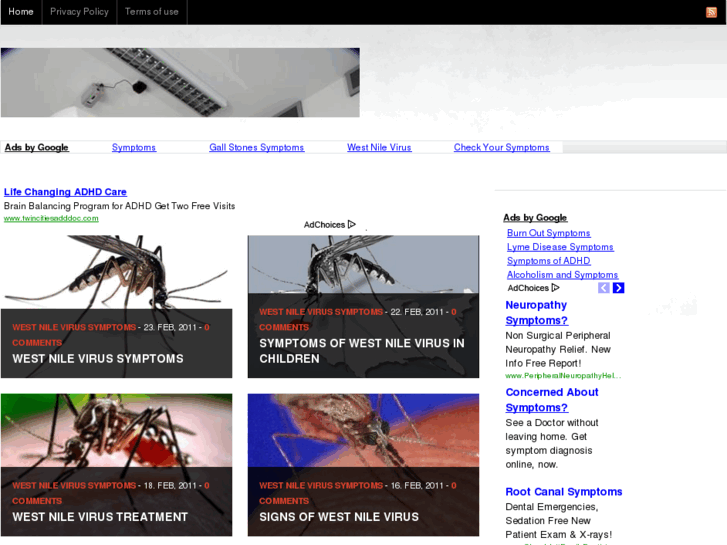Click the twincitiesadddoc.com URL
The image size is (727, 545).
(x=51, y=218)
